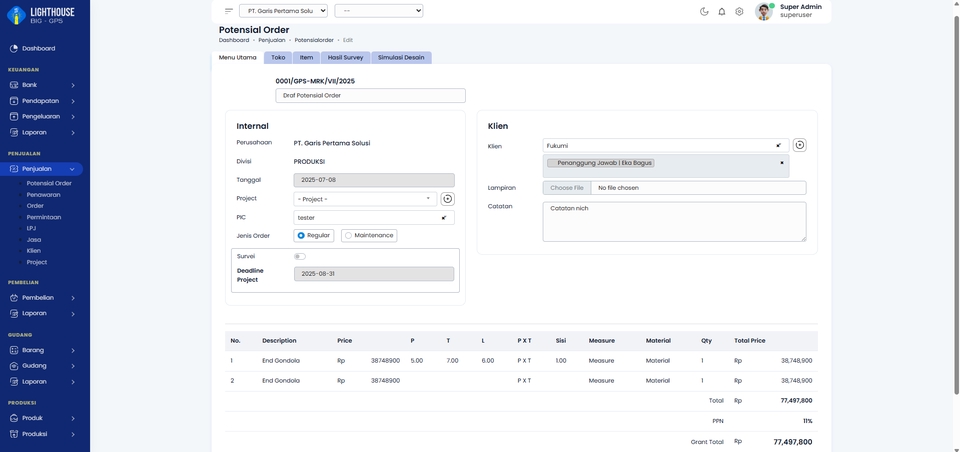Click Choose File for Lampiran
The width and height of the screenshot is (960, 452).
pos(567,188)
